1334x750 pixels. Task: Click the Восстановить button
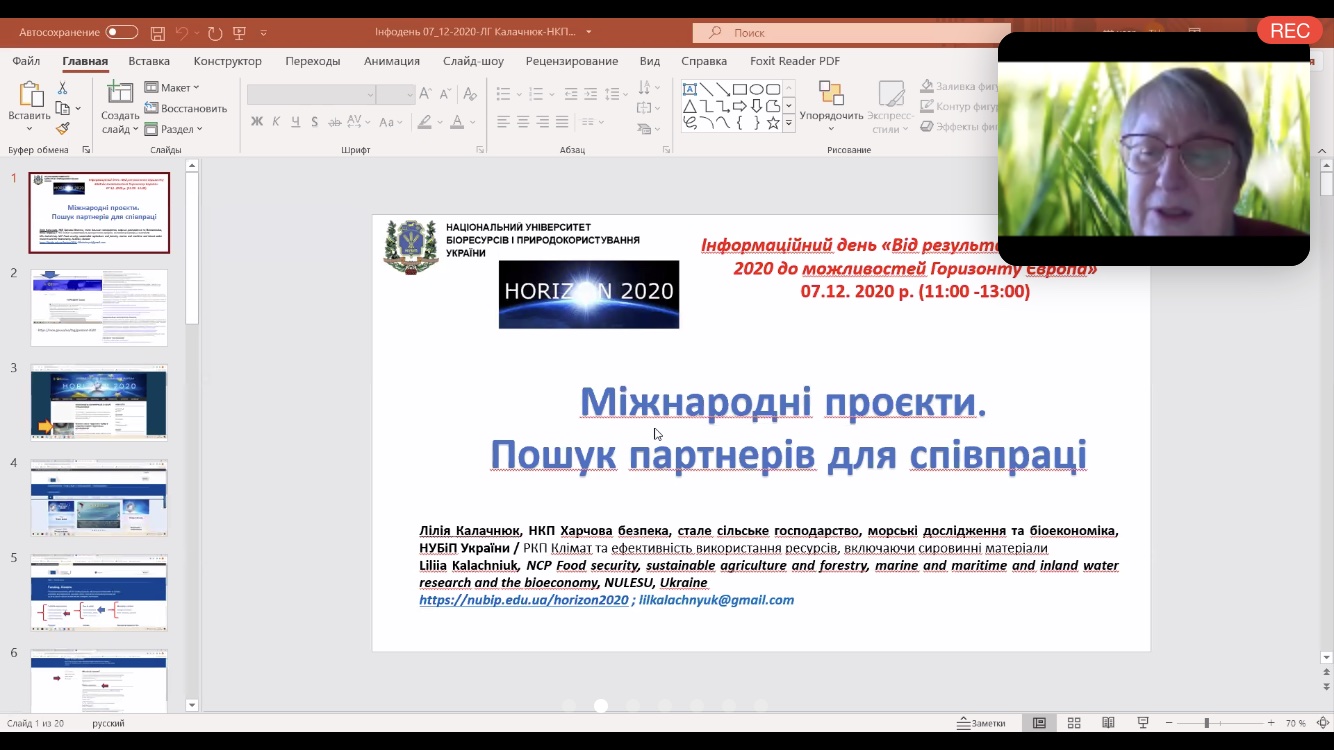click(186, 108)
